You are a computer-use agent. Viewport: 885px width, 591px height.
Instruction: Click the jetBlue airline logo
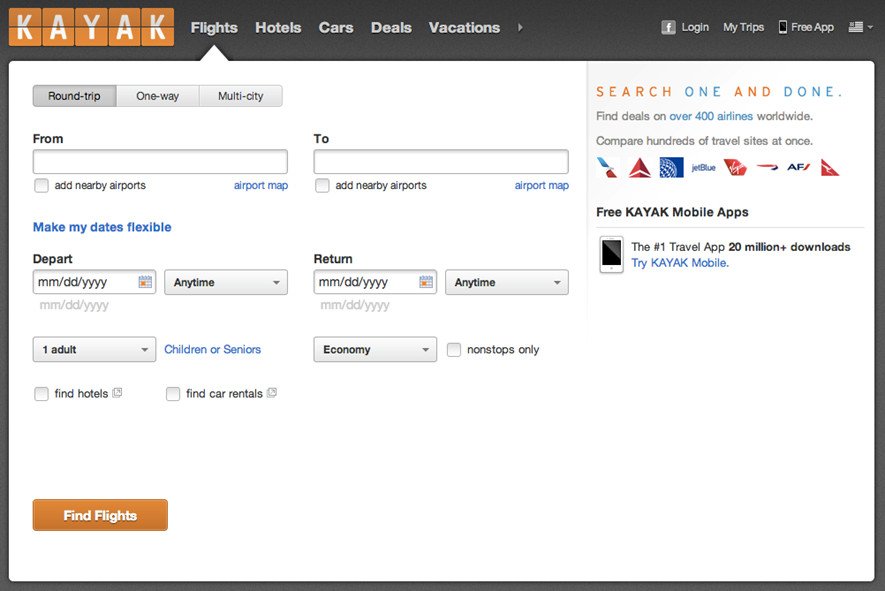coord(703,168)
